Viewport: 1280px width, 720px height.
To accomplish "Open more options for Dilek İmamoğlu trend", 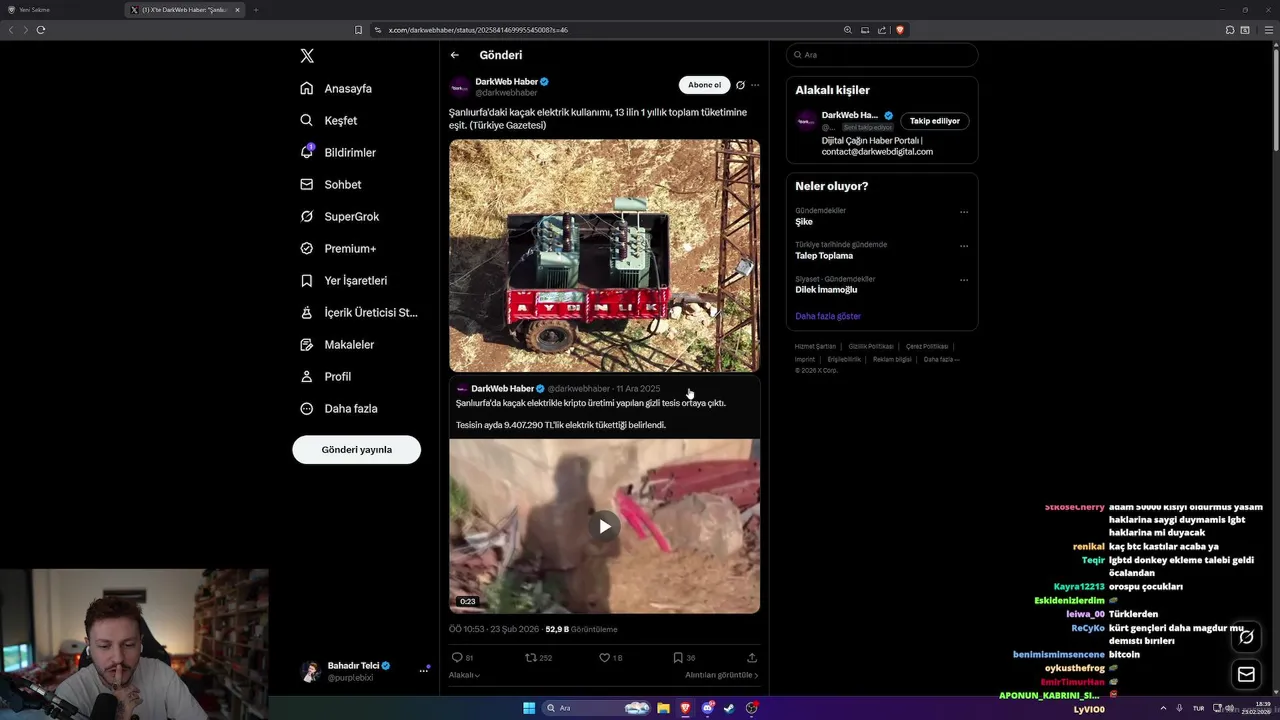I will tap(964, 280).
